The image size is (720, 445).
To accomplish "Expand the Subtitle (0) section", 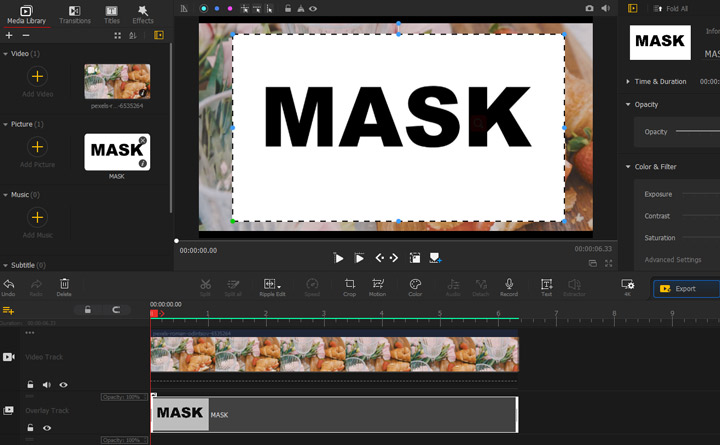I will (x=6, y=265).
